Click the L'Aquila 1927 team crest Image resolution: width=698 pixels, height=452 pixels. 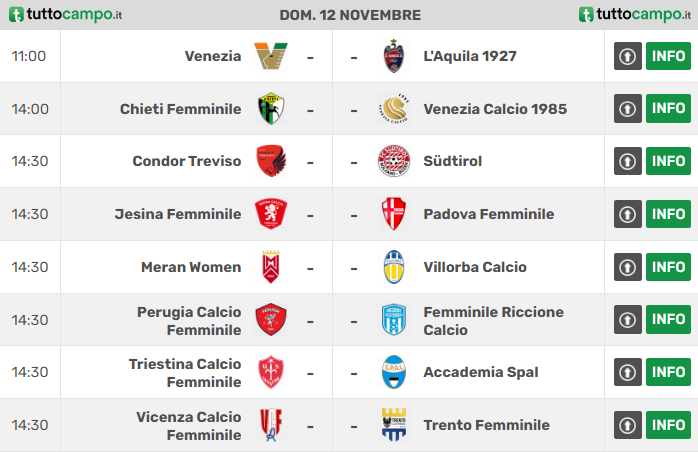(x=394, y=56)
